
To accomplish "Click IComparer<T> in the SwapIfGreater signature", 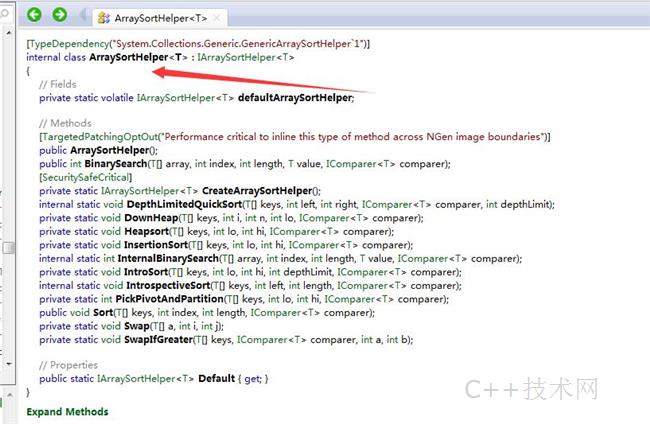I will pos(272,339).
